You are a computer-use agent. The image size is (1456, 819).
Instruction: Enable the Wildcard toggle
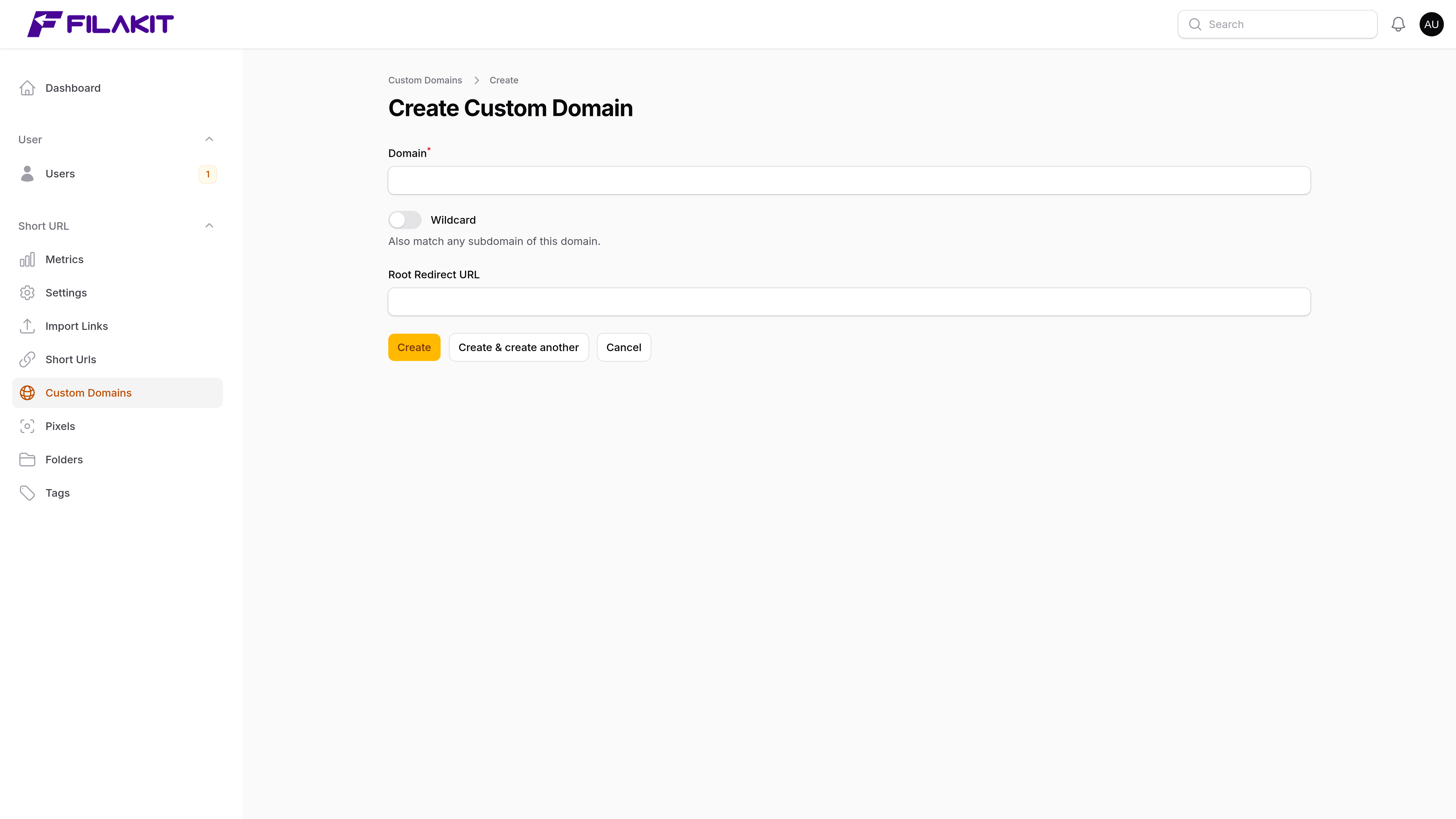tap(405, 220)
